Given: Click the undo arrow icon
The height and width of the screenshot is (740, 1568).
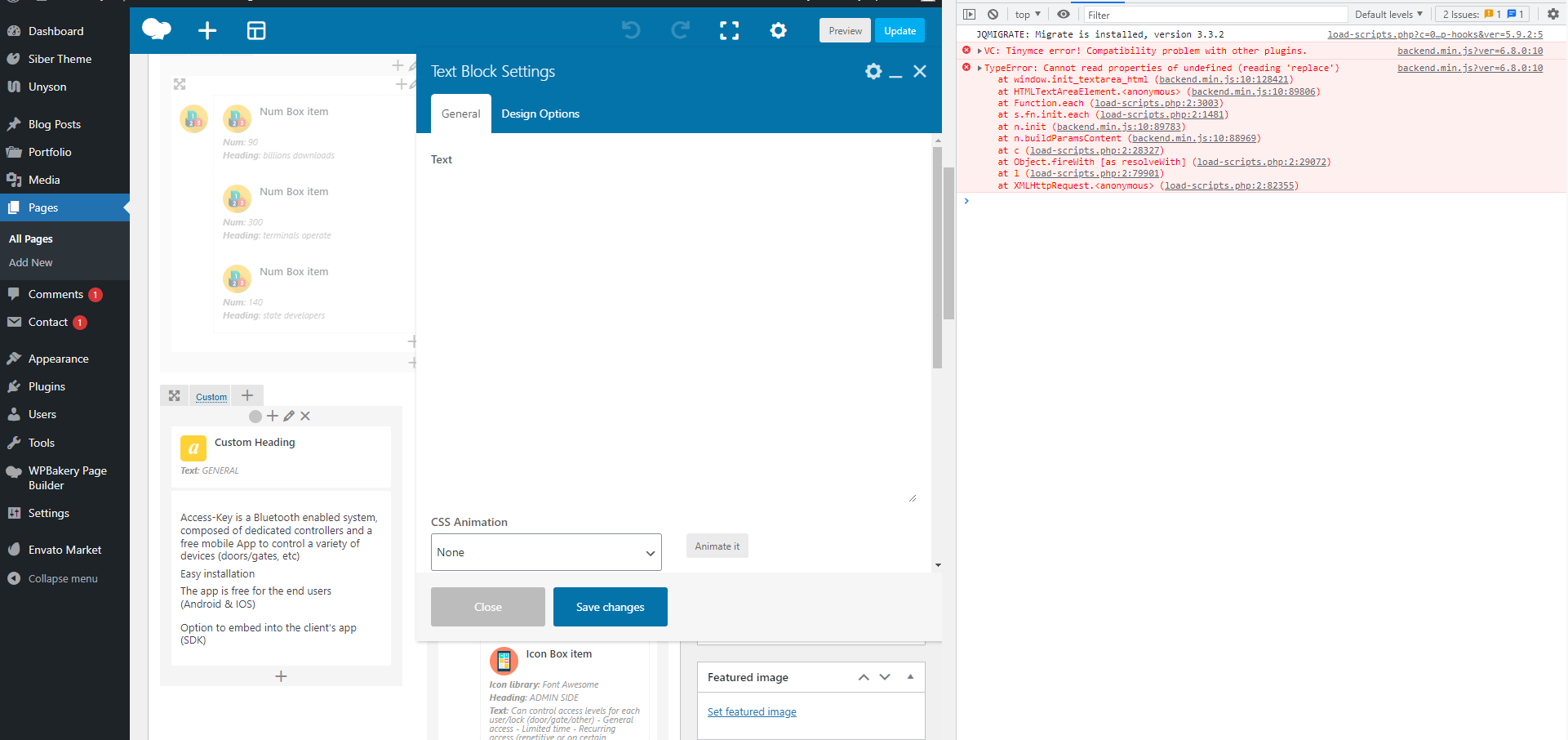Looking at the screenshot, I should click(x=631, y=30).
